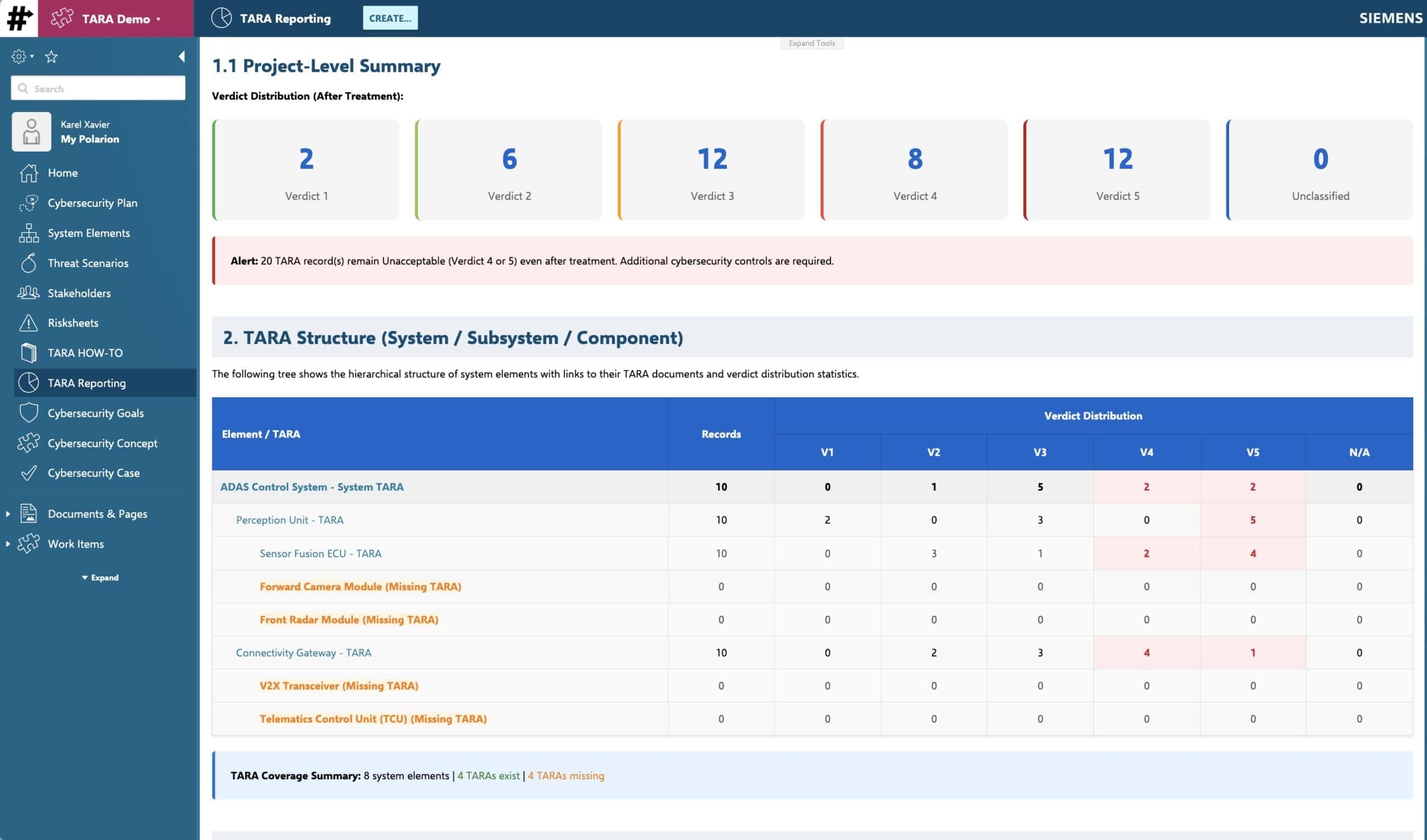Image resolution: width=1427 pixels, height=840 pixels.
Task: Expand the Work Items tree node
Action: pyautogui.click(x=8, y=544)
